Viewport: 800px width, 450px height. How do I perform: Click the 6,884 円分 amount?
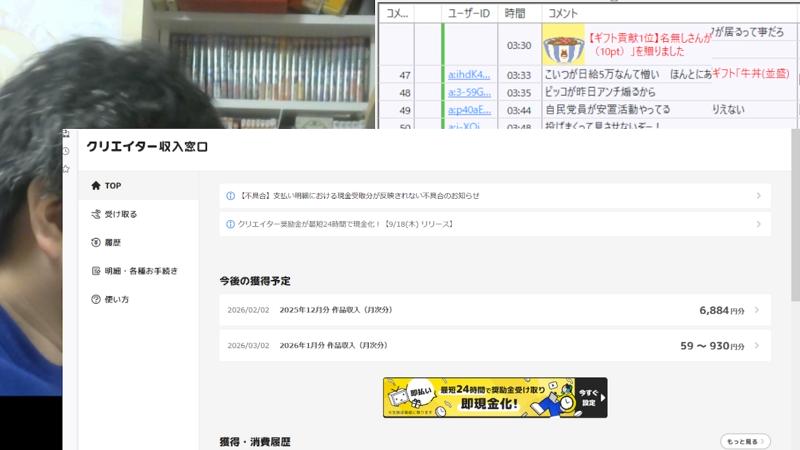pyautogui.click(x=721, y=310)
